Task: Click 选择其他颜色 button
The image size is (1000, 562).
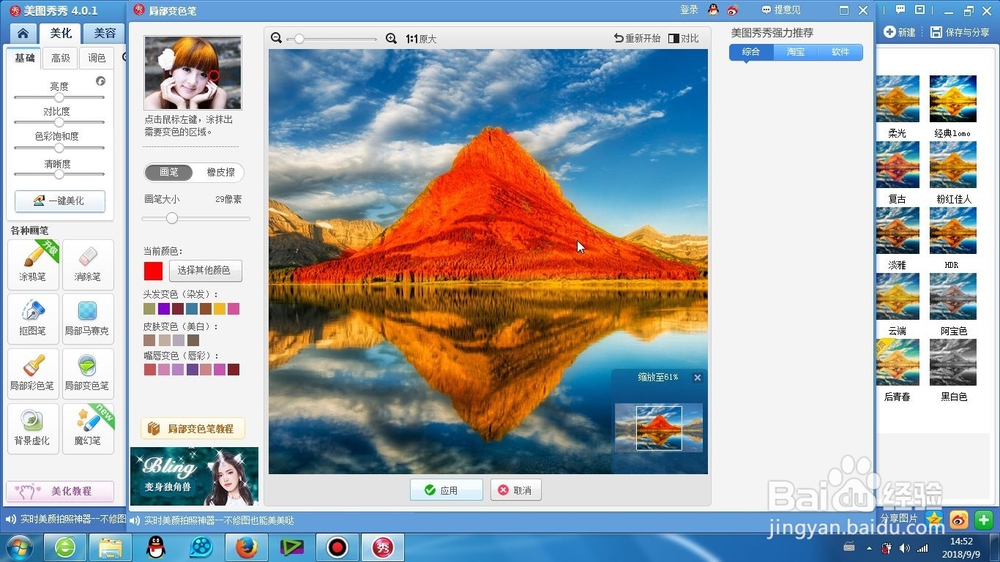Action: pyautogui.click(x=205, y=270)
